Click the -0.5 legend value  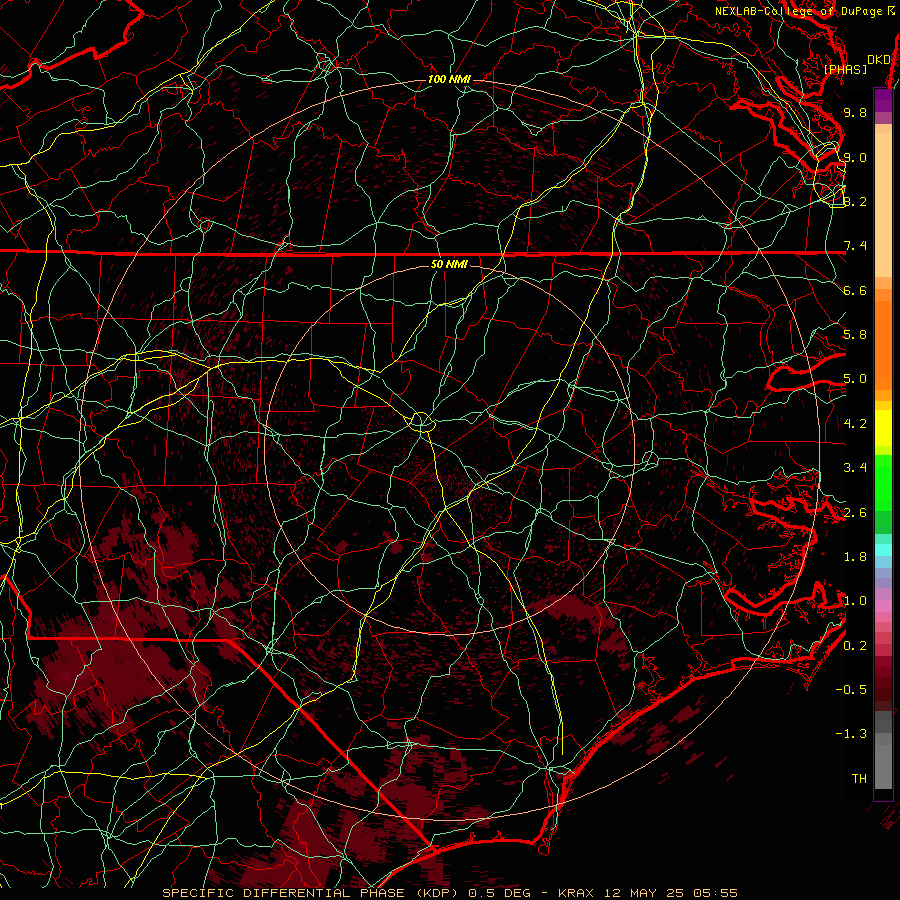(x=851, y=690)
